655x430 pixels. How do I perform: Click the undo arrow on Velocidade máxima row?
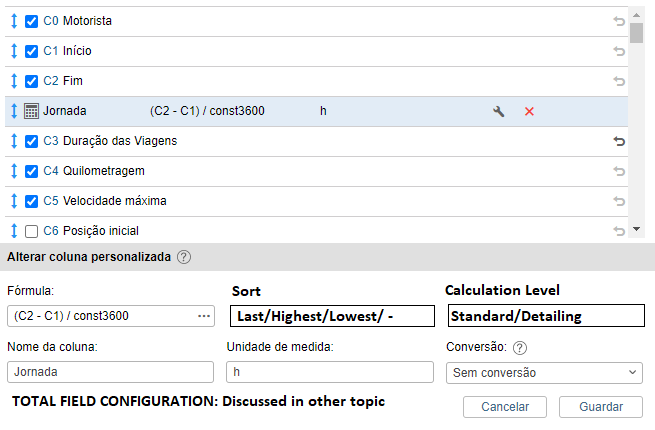click(618, 201)
